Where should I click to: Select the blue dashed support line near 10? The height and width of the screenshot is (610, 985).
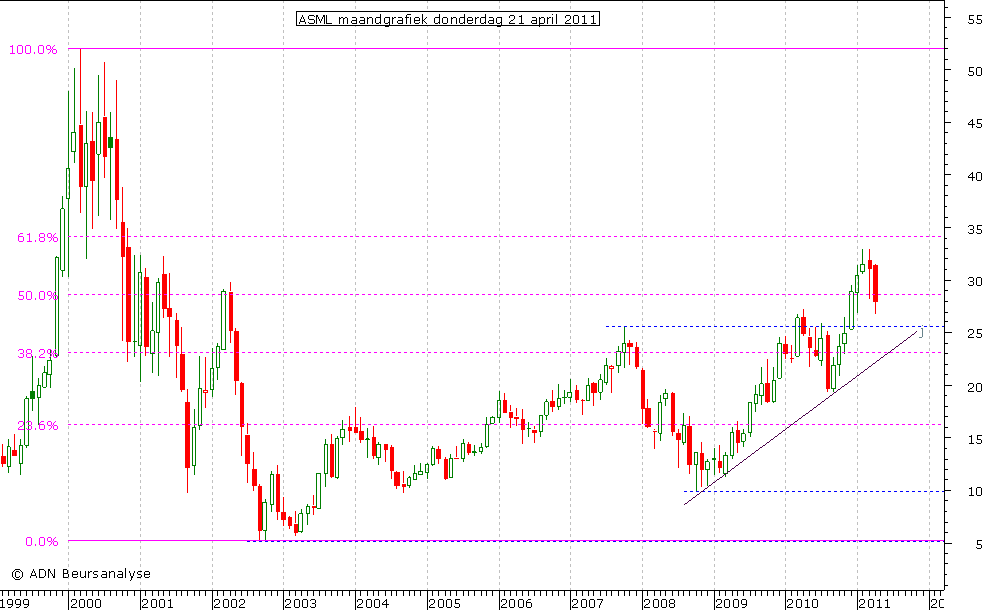click(814, 491)
